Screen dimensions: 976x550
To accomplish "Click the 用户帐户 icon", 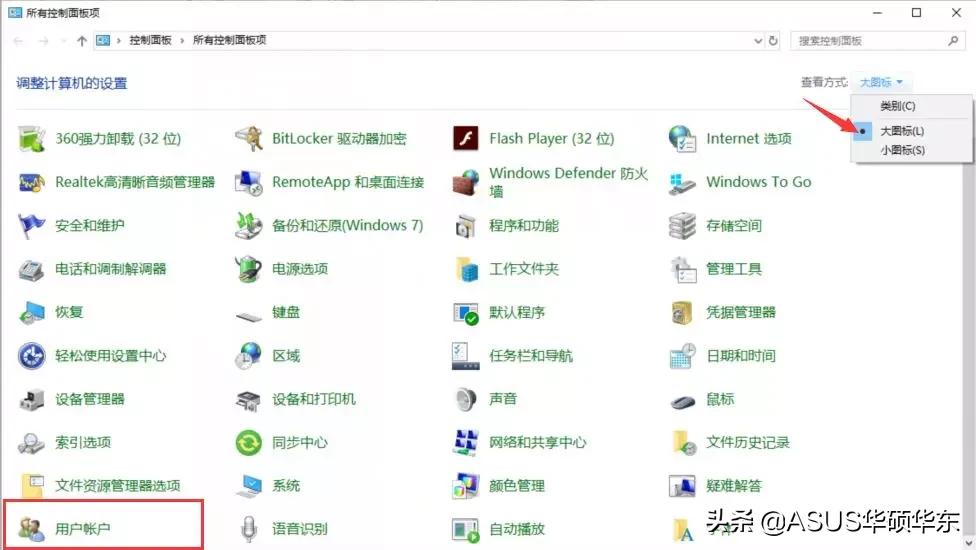I will [32, 528].
